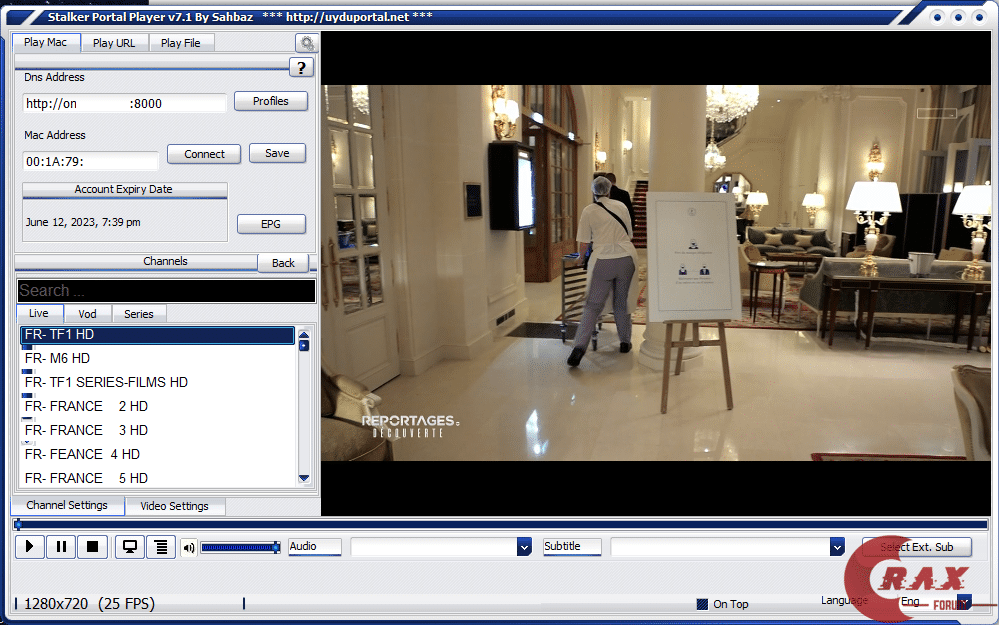Click the fullscreen monitor icon
999x625 pixels.
(x=129, y=547)
